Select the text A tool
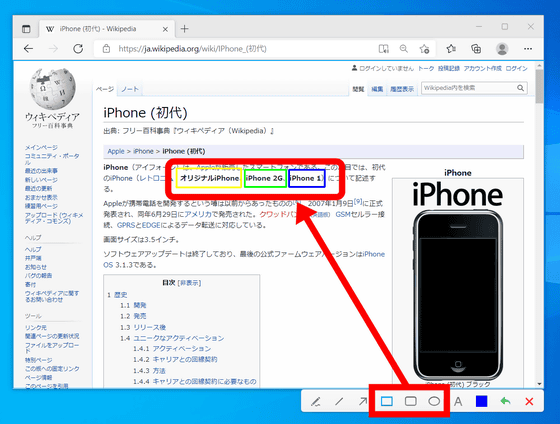This screenshot has width=560, height=424. 458,402
